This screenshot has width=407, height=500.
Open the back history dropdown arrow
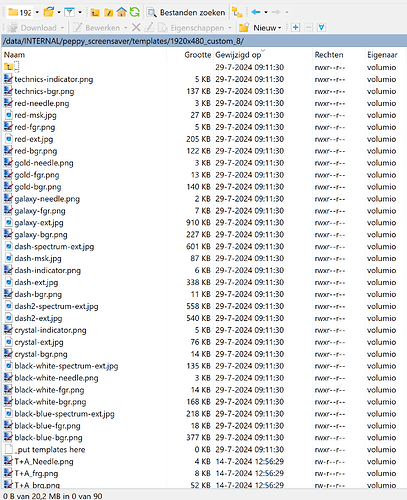266,13
